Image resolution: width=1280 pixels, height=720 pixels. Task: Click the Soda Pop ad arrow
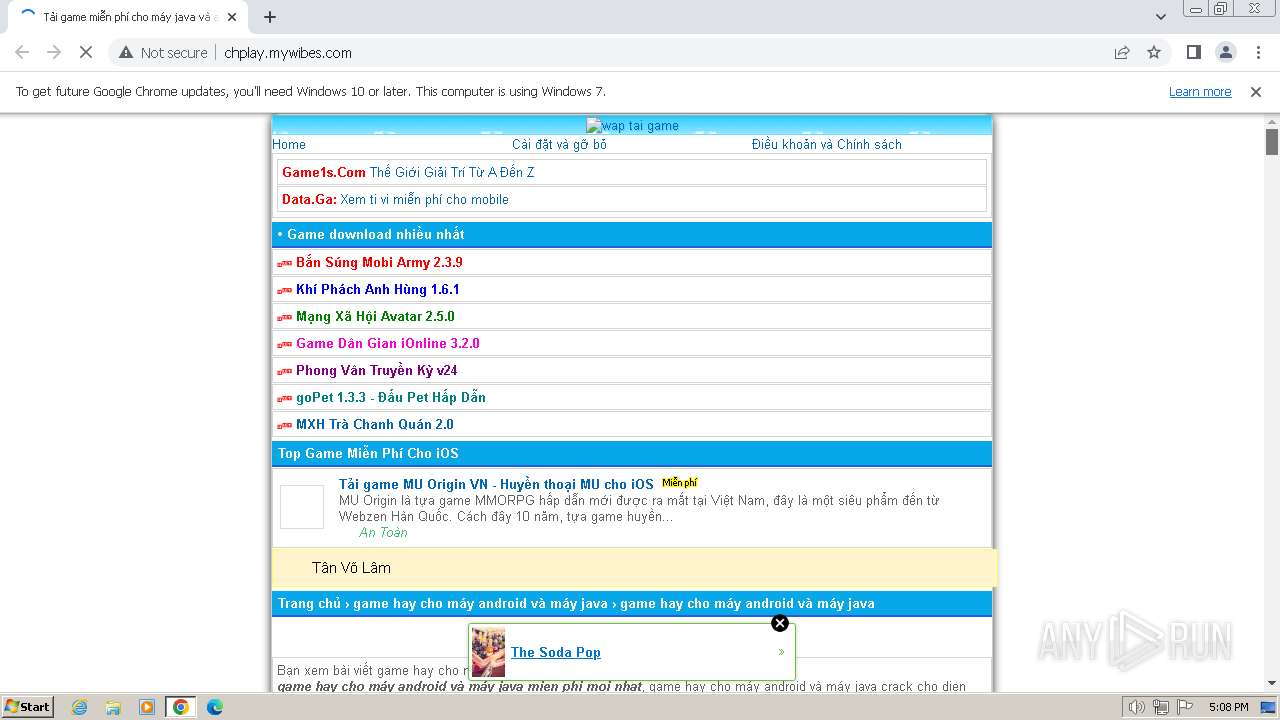pos(781,652)
